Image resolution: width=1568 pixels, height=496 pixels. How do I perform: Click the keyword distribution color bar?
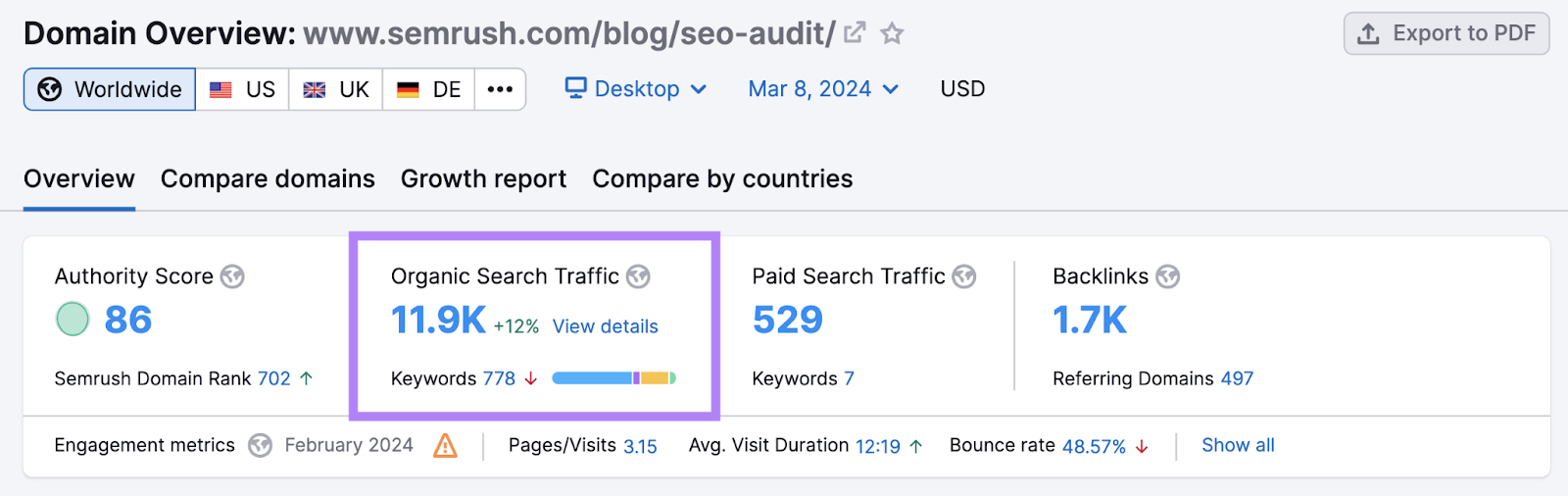[613, 378]
